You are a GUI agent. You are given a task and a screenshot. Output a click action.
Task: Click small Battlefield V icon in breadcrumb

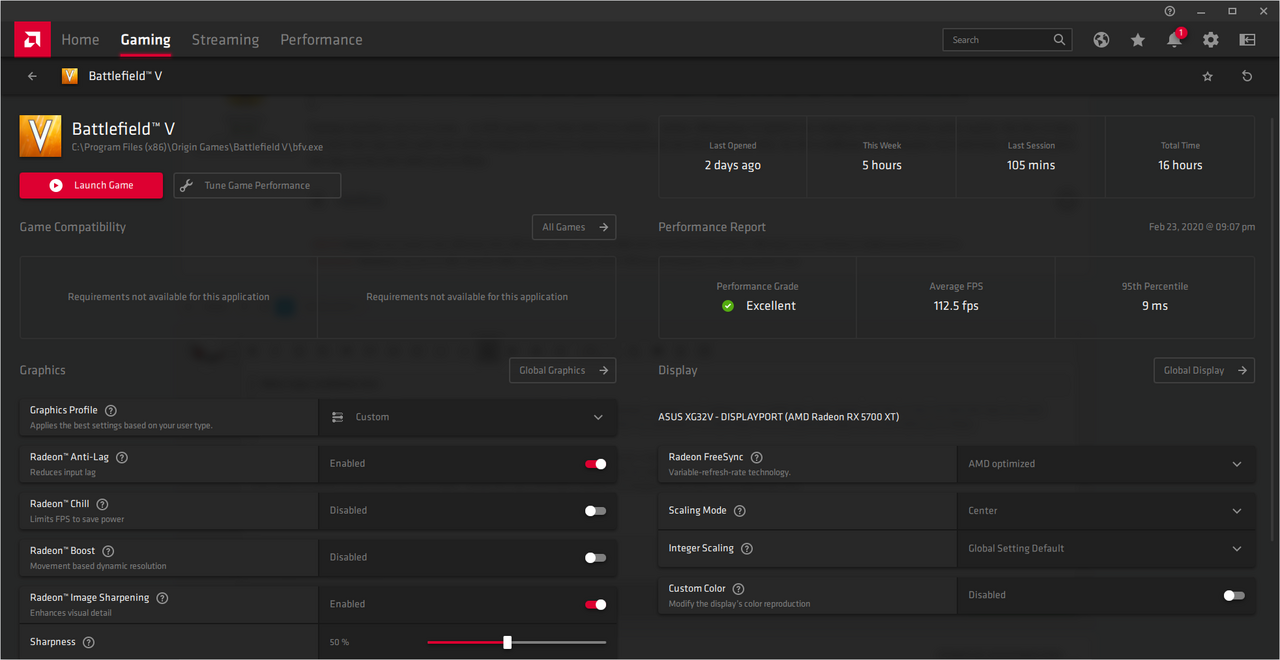click(70, 76)
